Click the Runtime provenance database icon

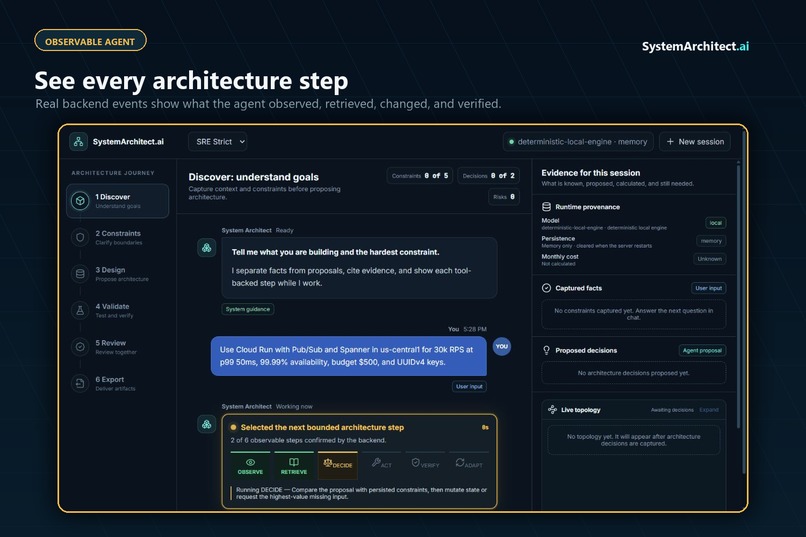click(x=546, y=207)
